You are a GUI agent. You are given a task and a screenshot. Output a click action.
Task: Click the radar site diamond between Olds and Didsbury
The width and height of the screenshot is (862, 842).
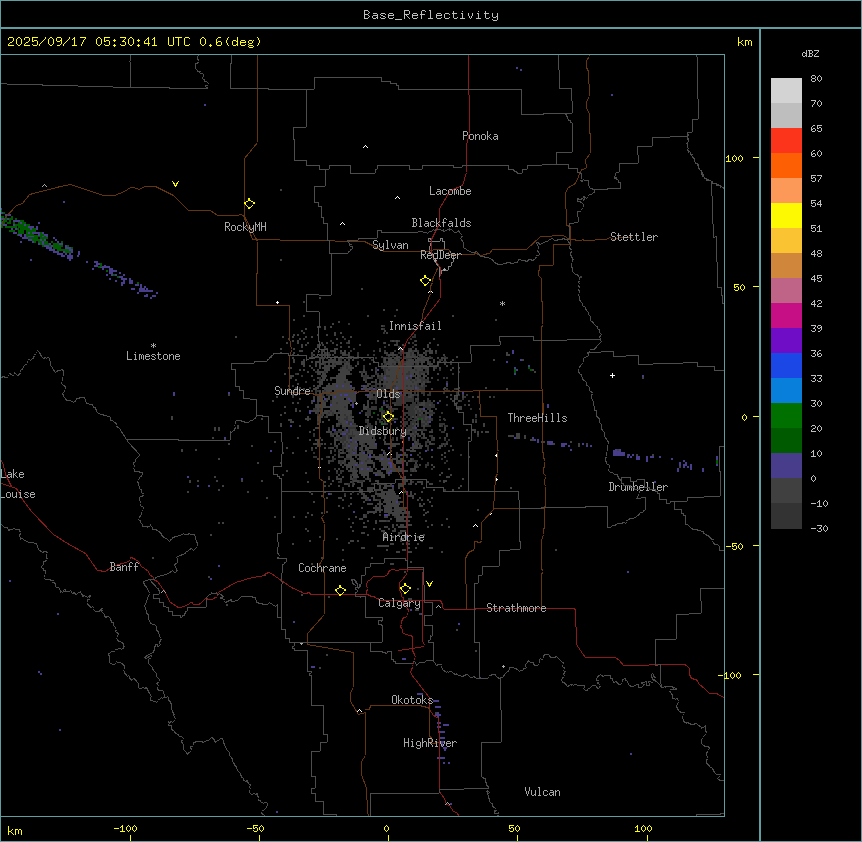[x=388, y=417]
